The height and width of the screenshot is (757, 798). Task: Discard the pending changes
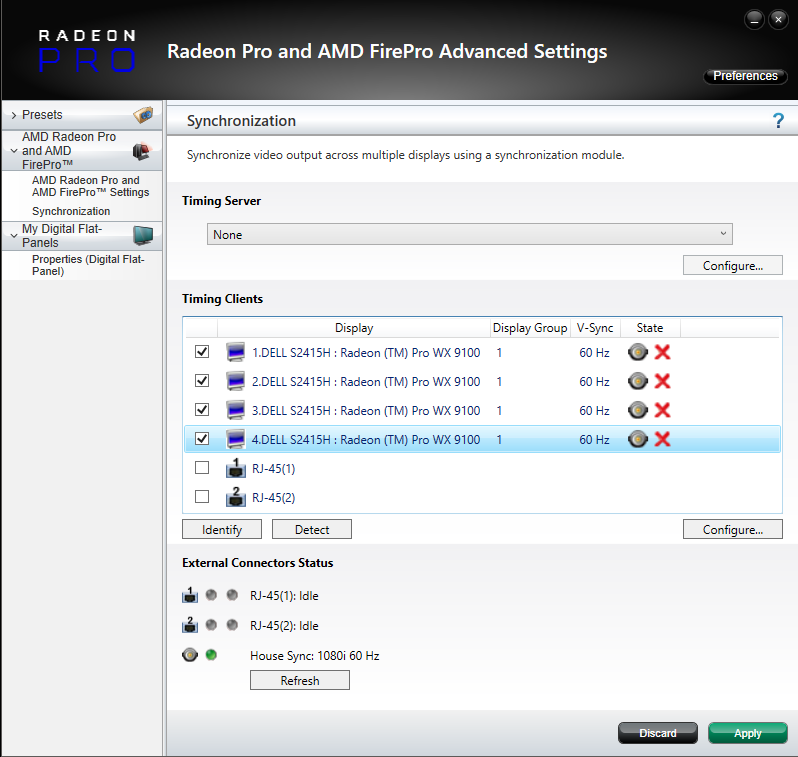[x=658, y=733]
